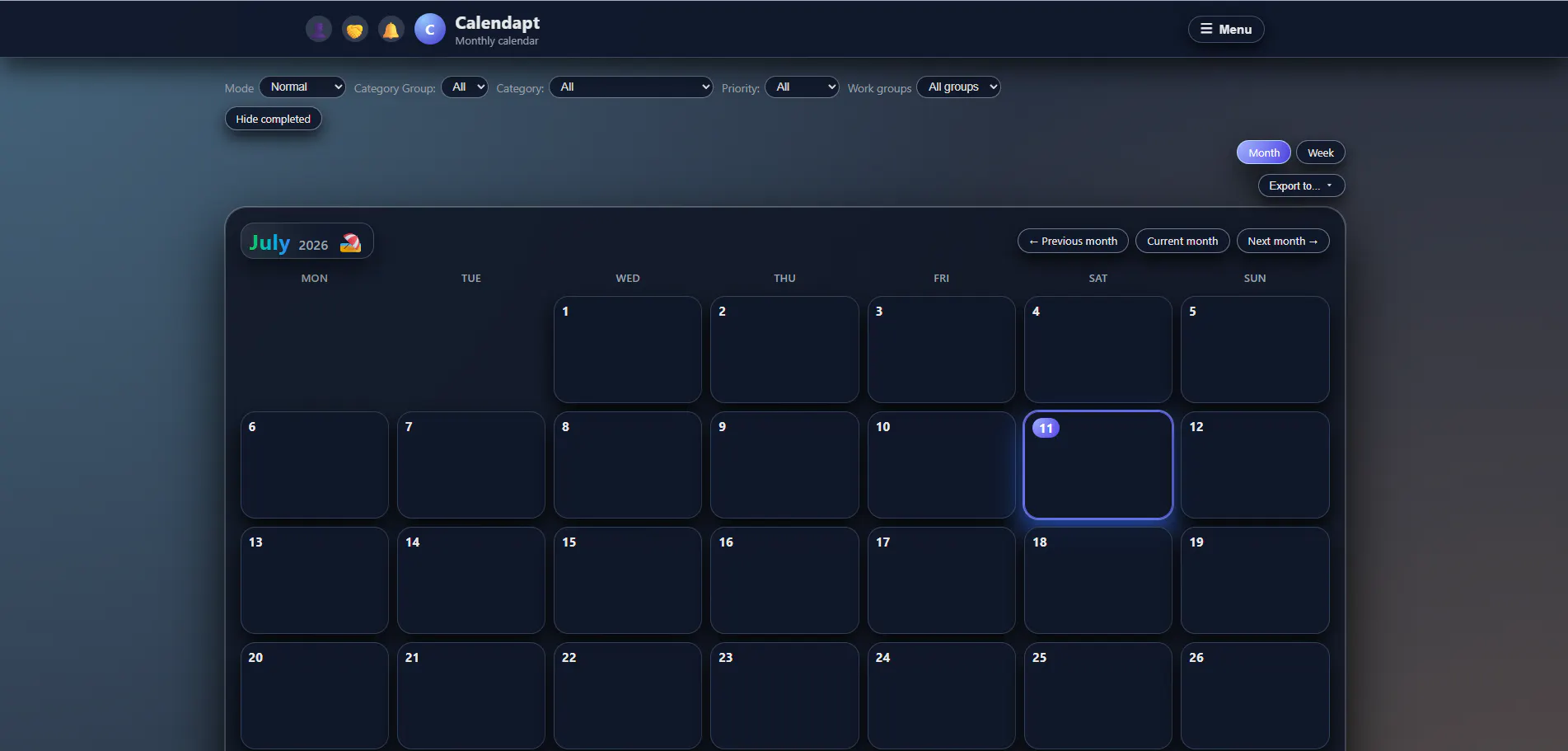Switch to Month view
1568x751 pixels.
tap(1263, 153)
